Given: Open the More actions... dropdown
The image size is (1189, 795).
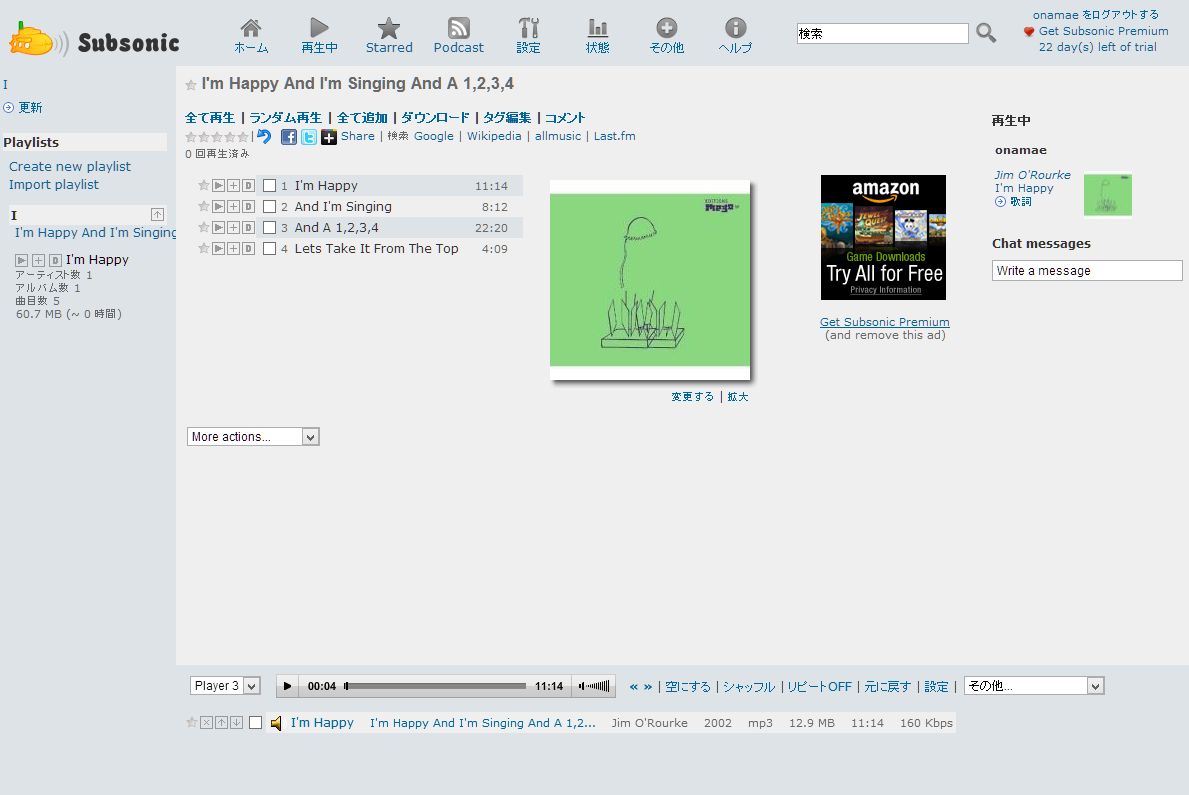Looking at the screenshot, I should (253, 437).
